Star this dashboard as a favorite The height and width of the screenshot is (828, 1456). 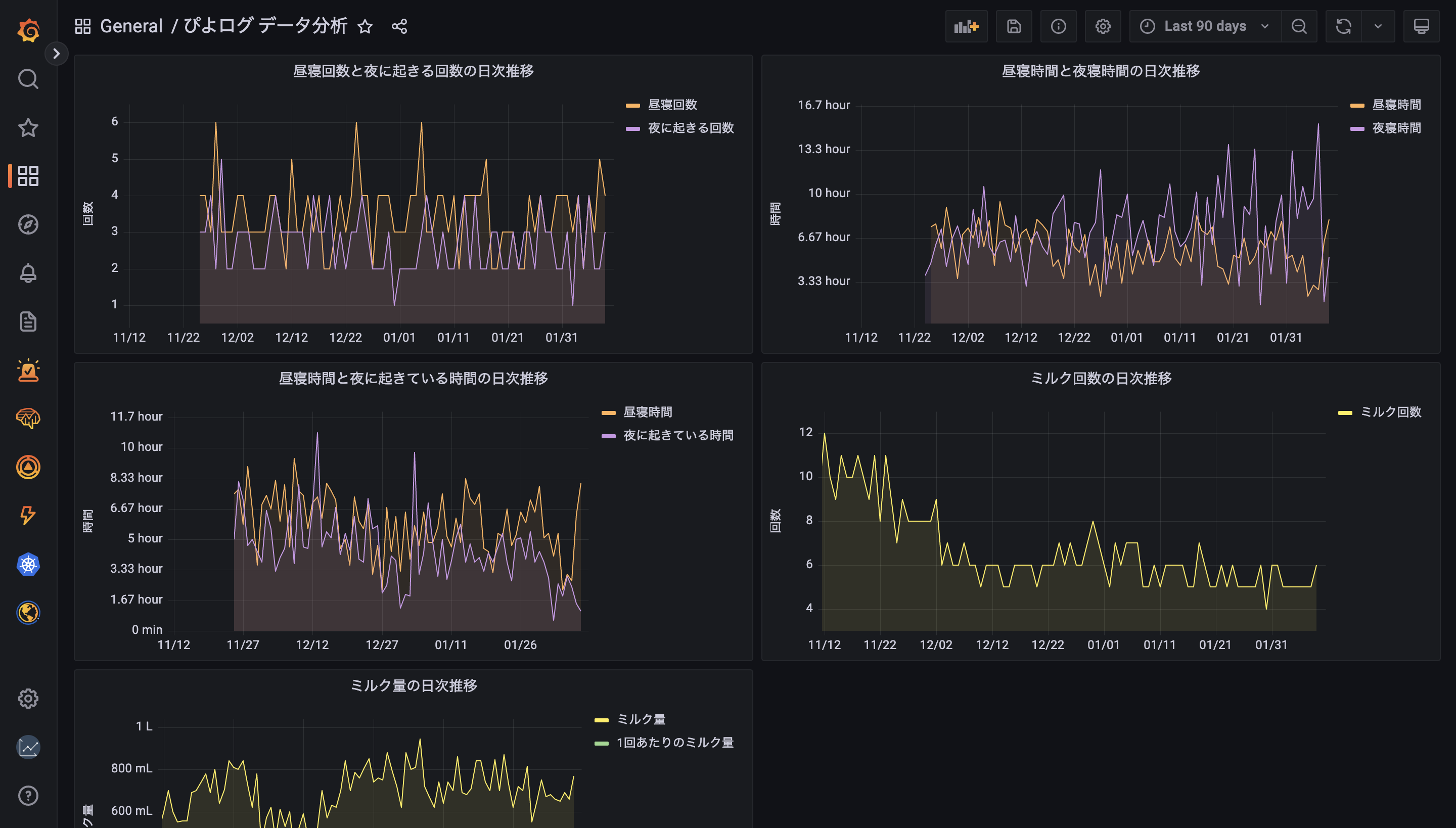pos(365,26)
